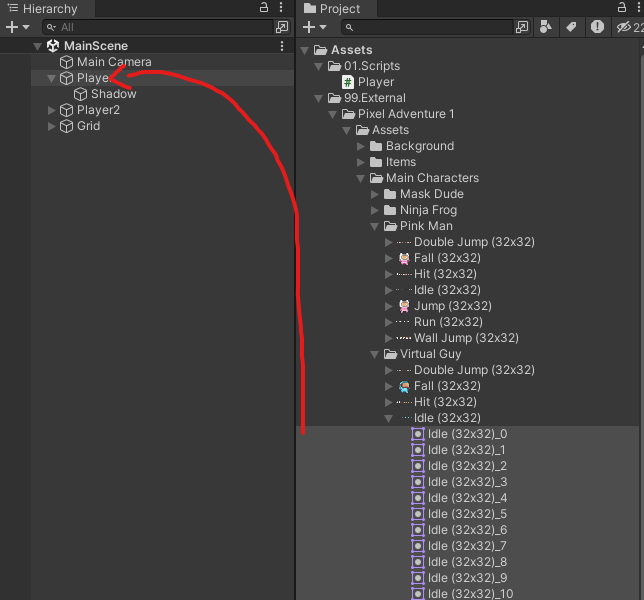Select Pink Man Double Jump (32x32) sprite sheet
The image size is (644, 600).
[x=474, y=242]
